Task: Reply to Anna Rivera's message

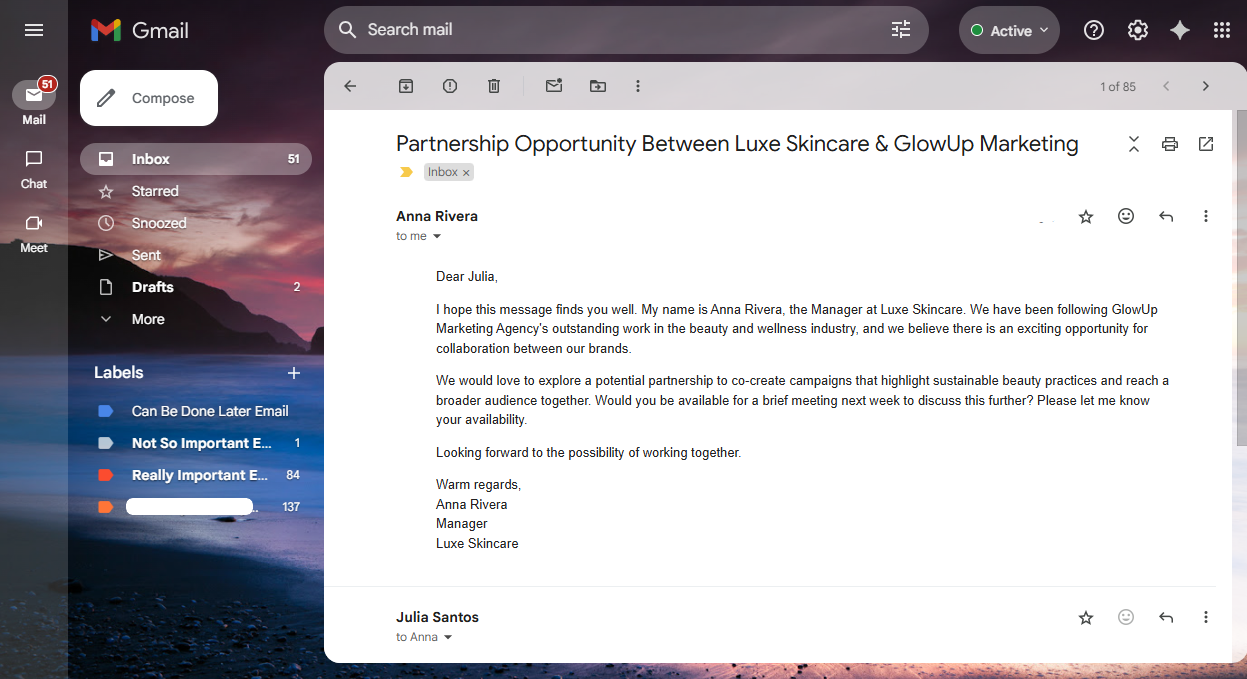Action: [1166, 216]
